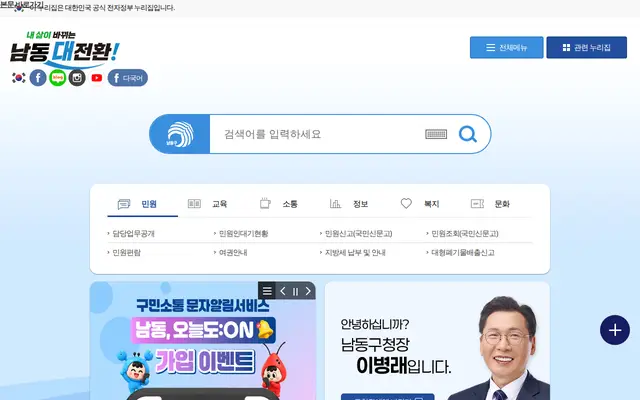Click the 본문 바로가기 skip link
Viewport: 640px width, 400px height.
pos(22,4)
